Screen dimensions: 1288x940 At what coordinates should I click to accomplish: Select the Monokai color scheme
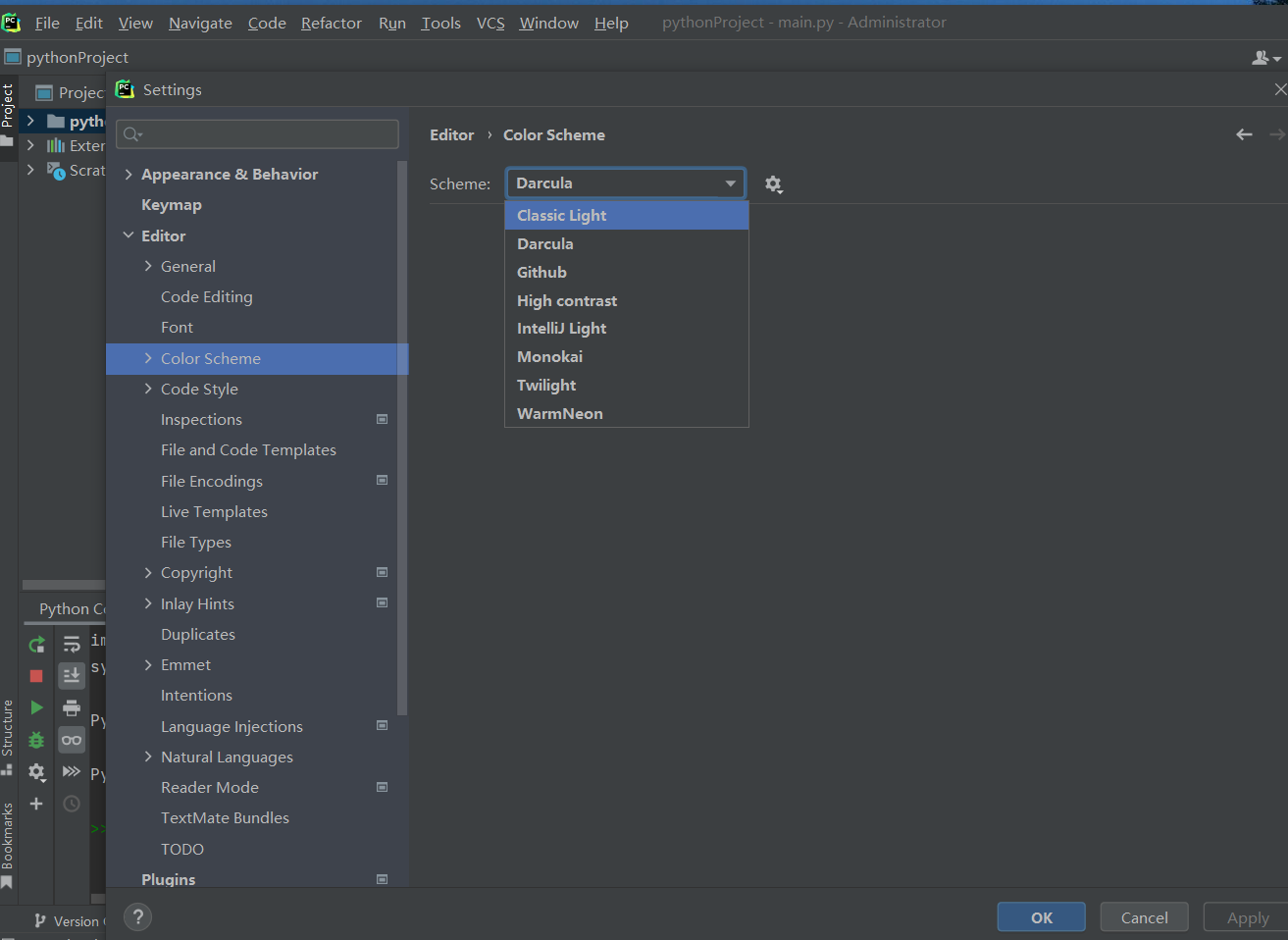click(627, 357)
